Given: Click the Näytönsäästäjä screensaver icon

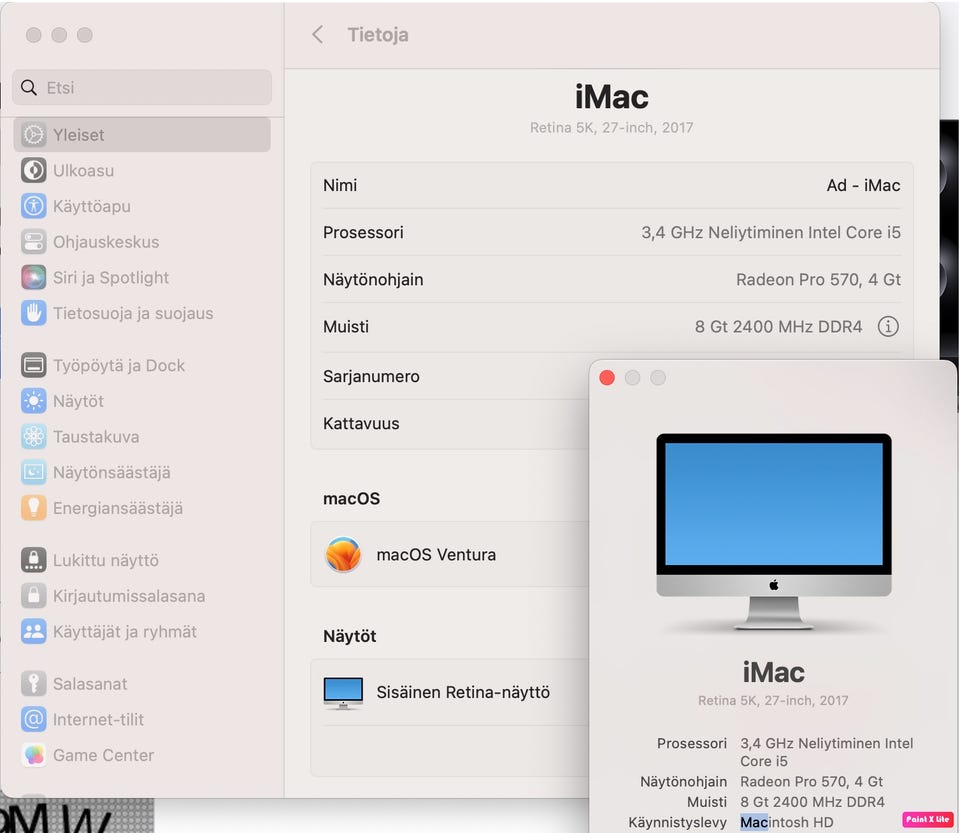Looking at the screenshot, I should (x=34, y=473).
